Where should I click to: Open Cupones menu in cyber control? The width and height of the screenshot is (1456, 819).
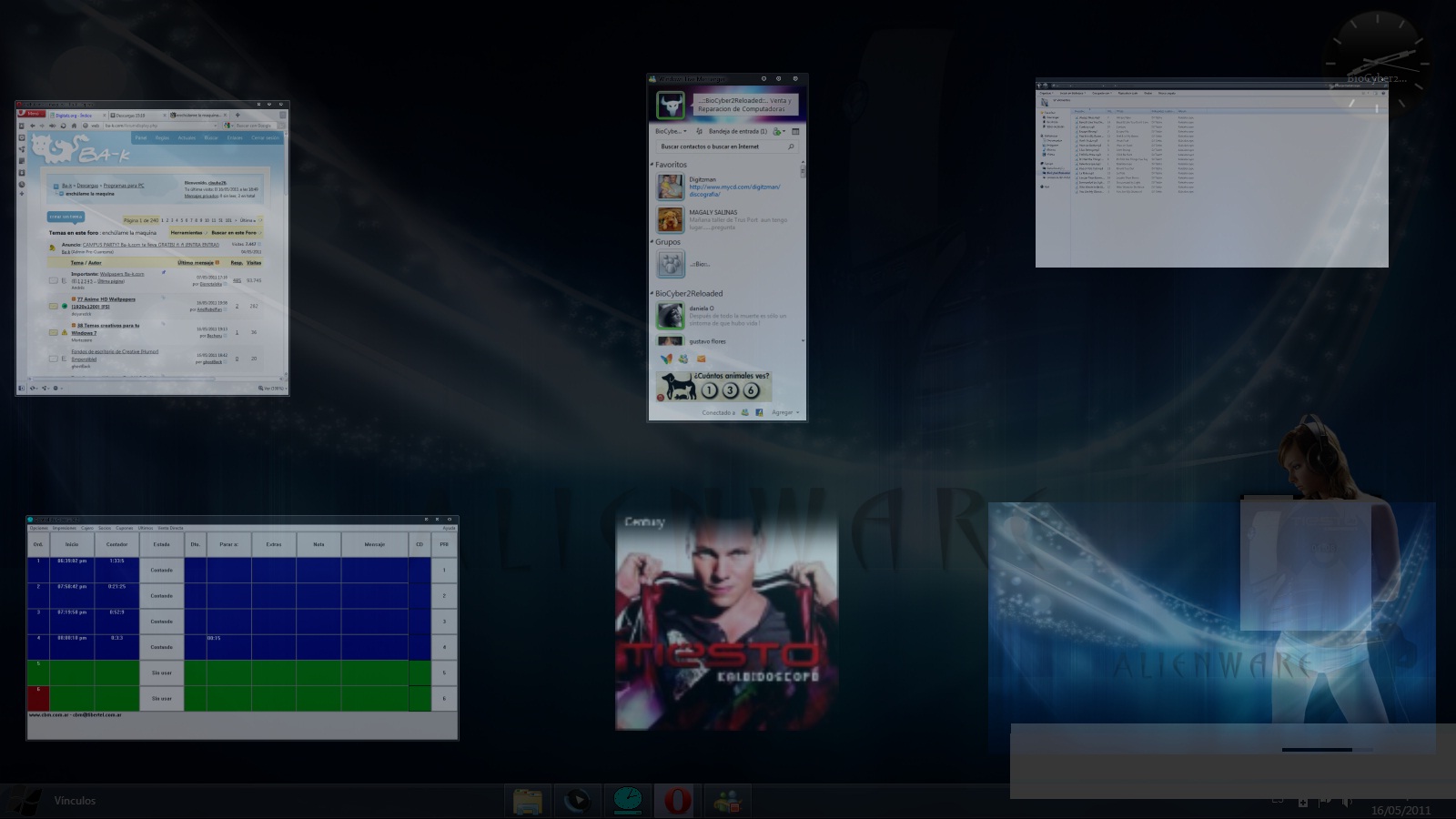point(124,528)
